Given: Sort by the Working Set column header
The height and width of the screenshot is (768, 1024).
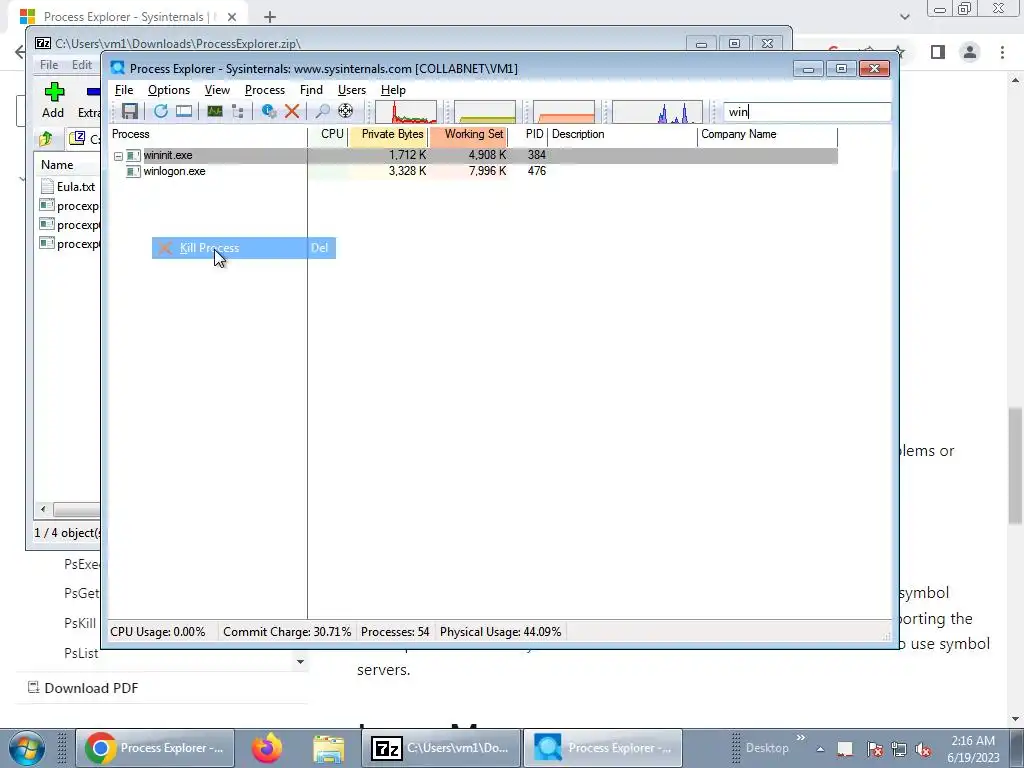Looking at the screenshot, I should pos(468,135).
